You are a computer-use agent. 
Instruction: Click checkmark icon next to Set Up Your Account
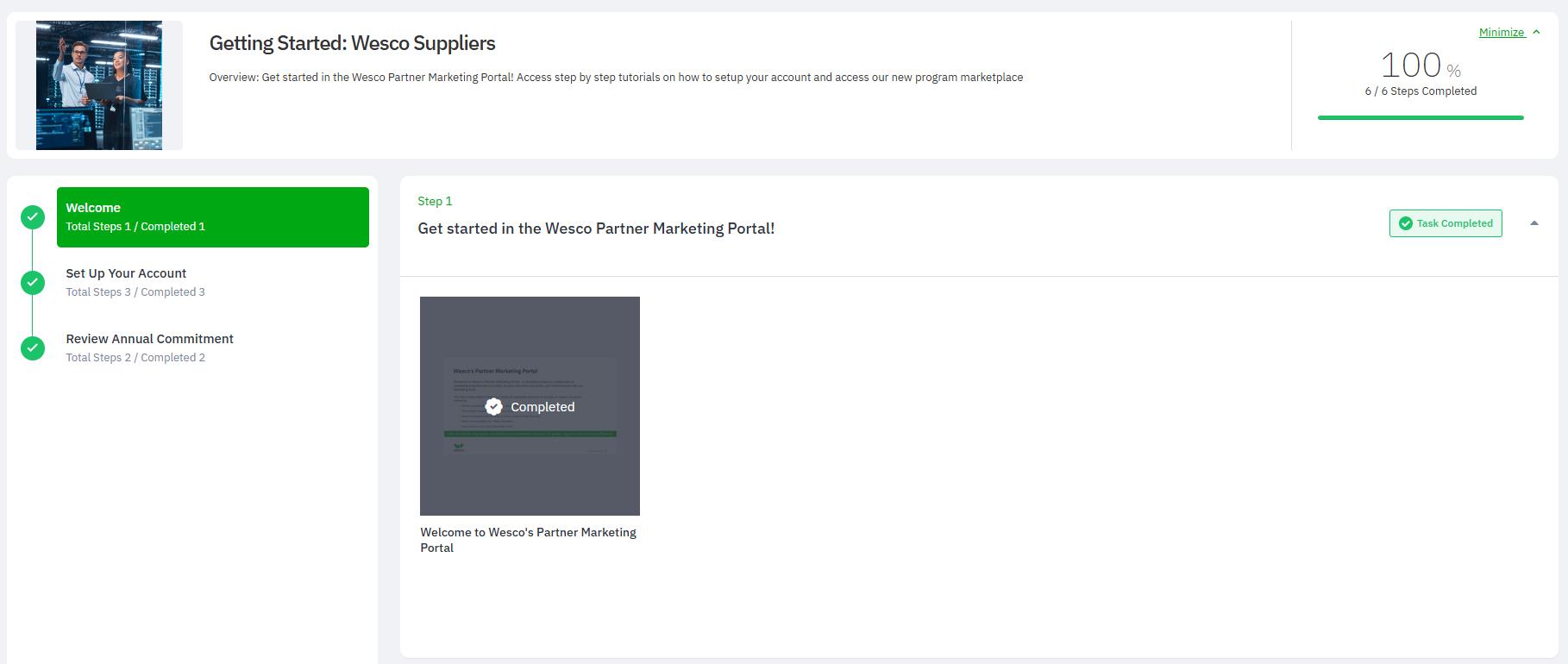[33, 283]
